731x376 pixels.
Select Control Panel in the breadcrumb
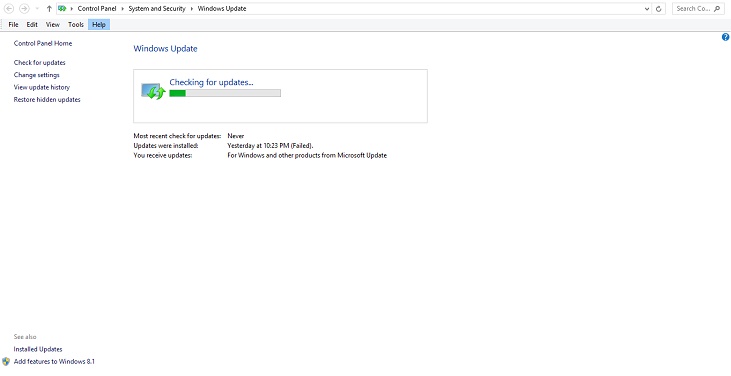tap(97, 8)
